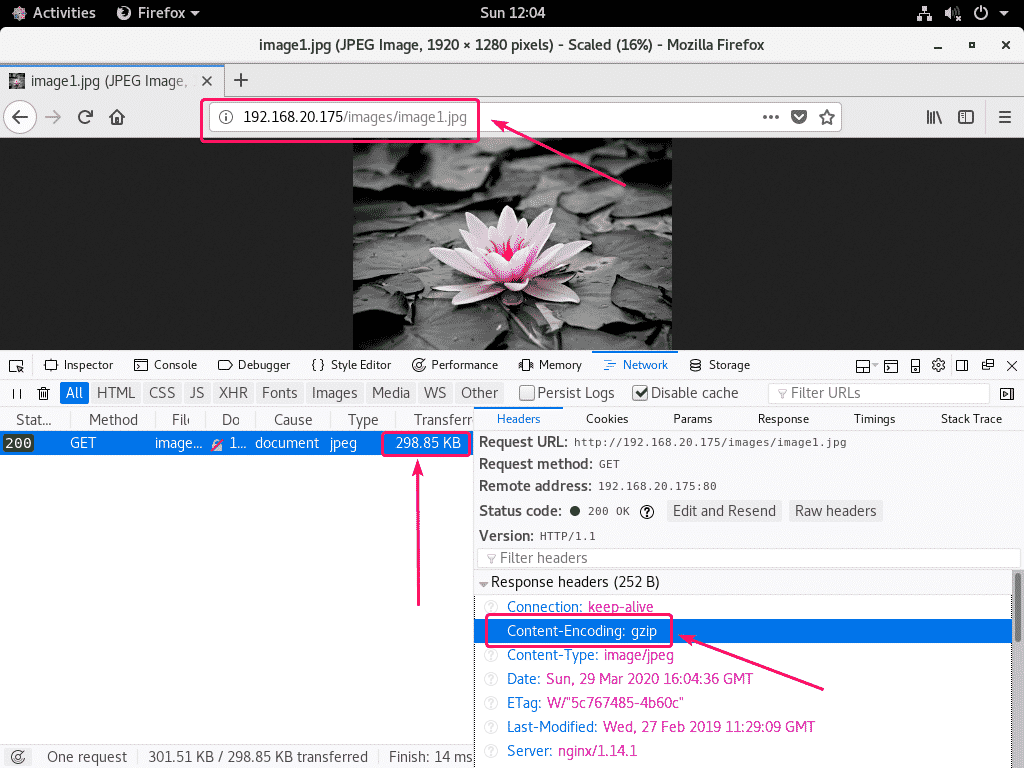Image resolution: width=1024 pixels, height=768 pixels.
Task: Open GNOME network status icon
Action: [924, 13]
